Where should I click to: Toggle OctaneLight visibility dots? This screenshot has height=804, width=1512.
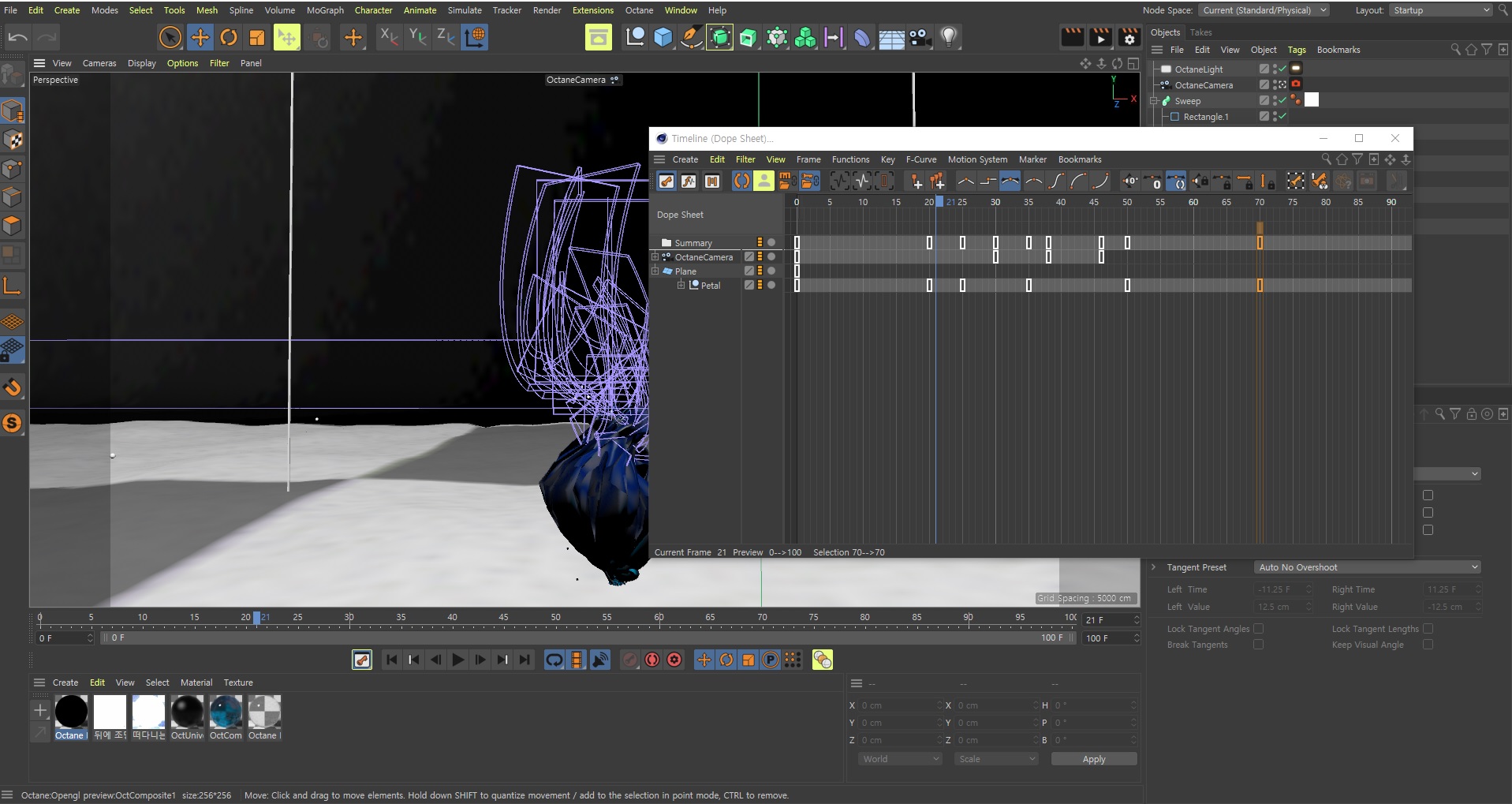tap(1275, 69)
